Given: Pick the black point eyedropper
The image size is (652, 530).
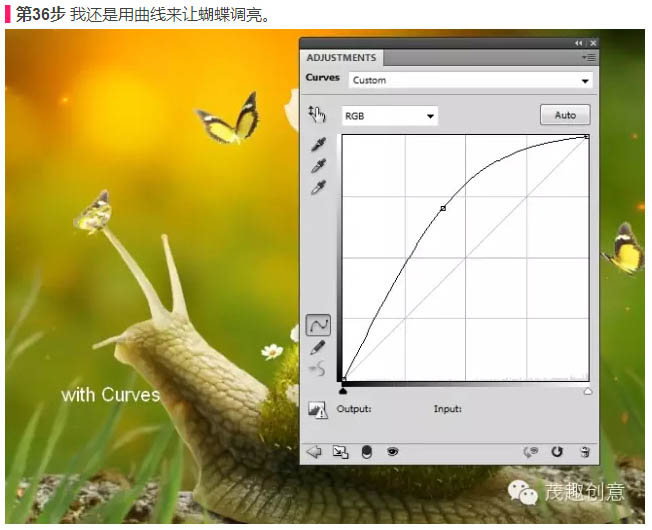Looking at the screenshot, I should 319,145.
